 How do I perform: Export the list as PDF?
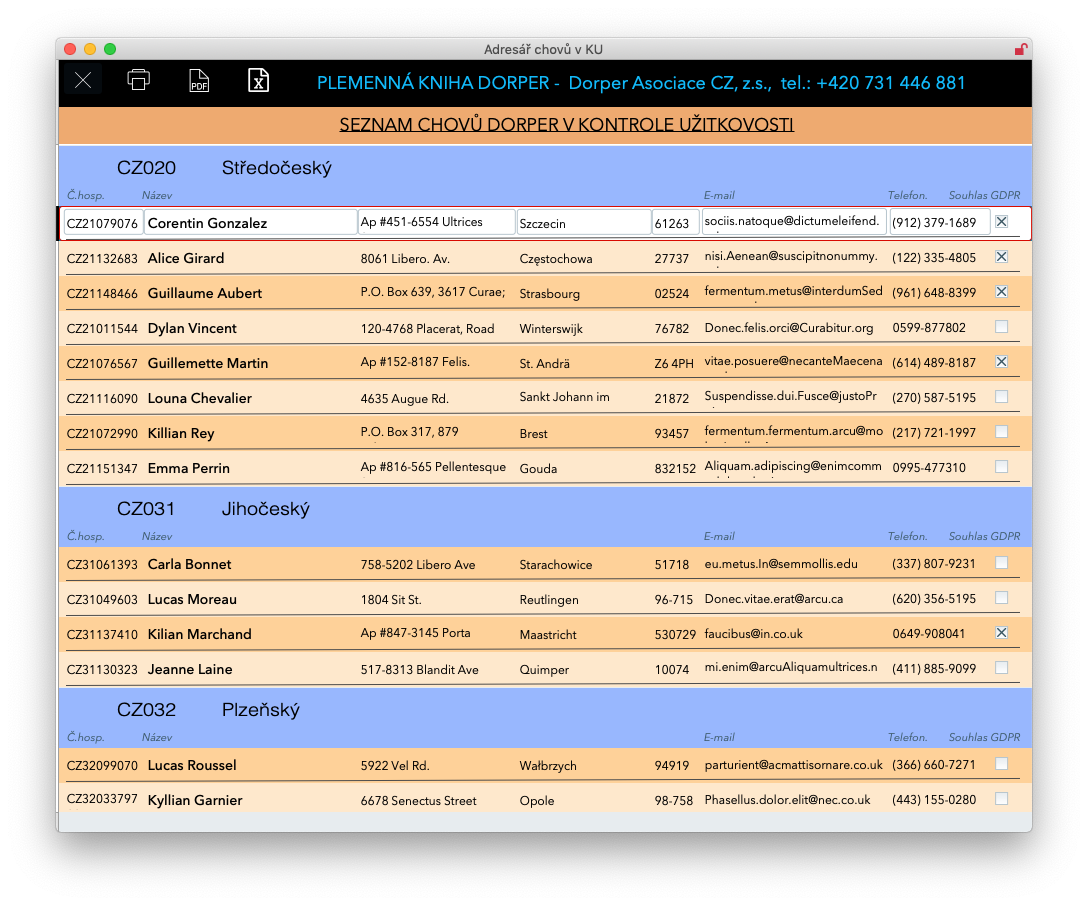199,82
